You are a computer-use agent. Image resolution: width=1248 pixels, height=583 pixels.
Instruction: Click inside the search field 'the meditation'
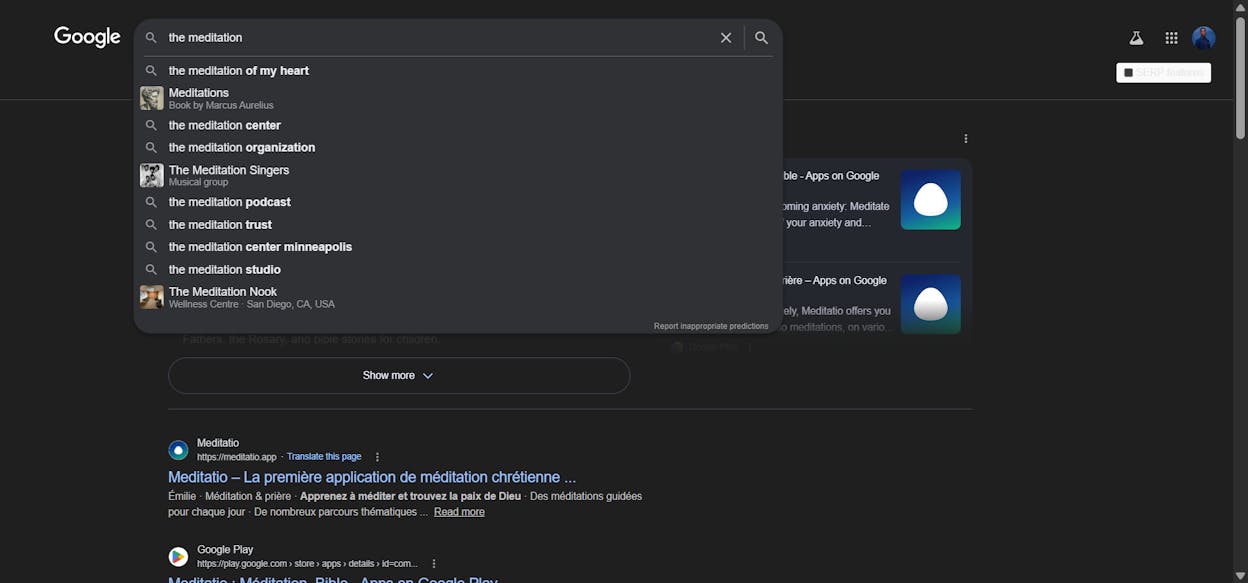pos(435,38)
